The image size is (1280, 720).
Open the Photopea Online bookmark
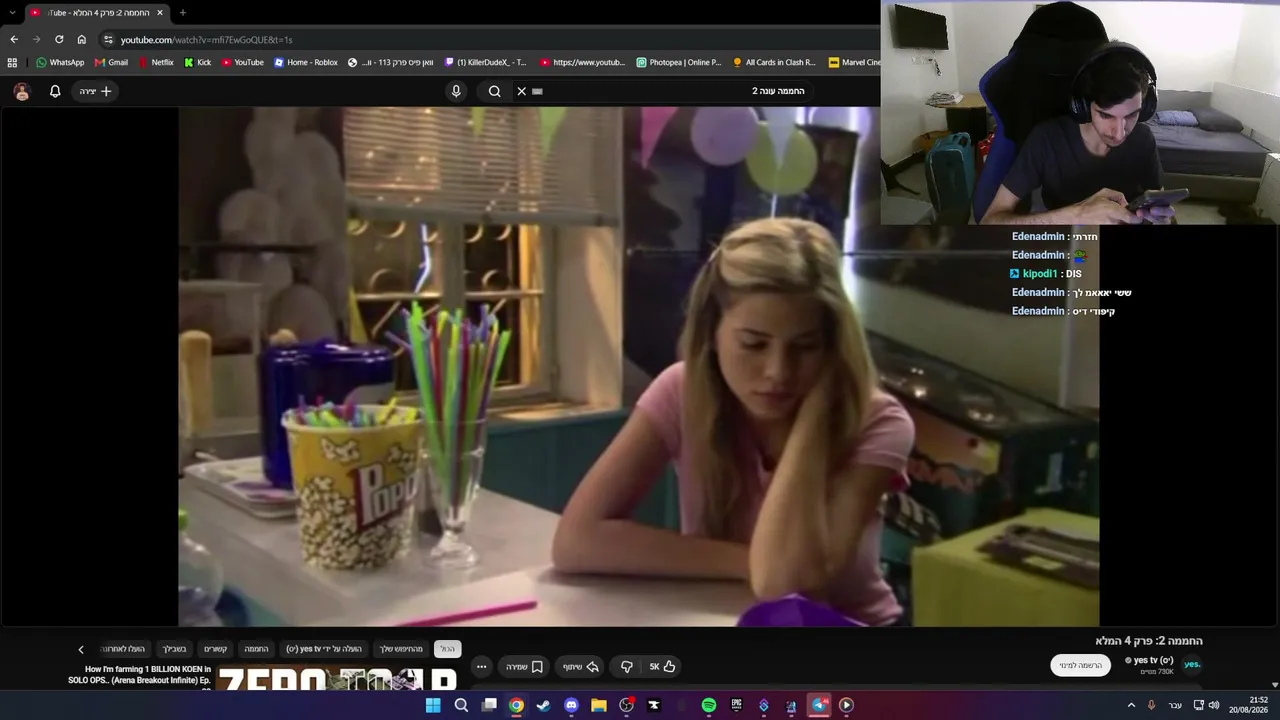click(678, 62)
